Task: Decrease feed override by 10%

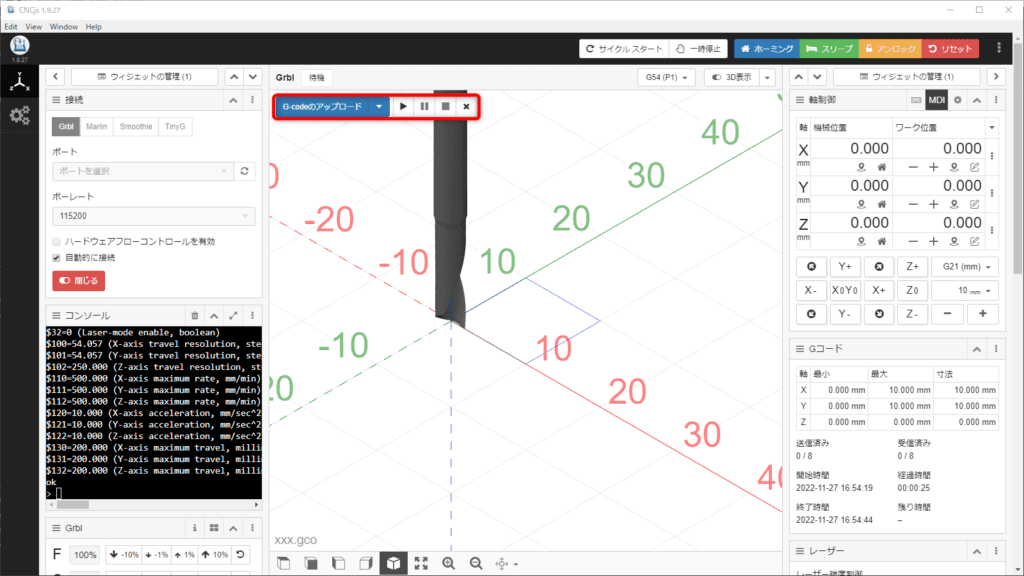Action: [x=123, y=554]
